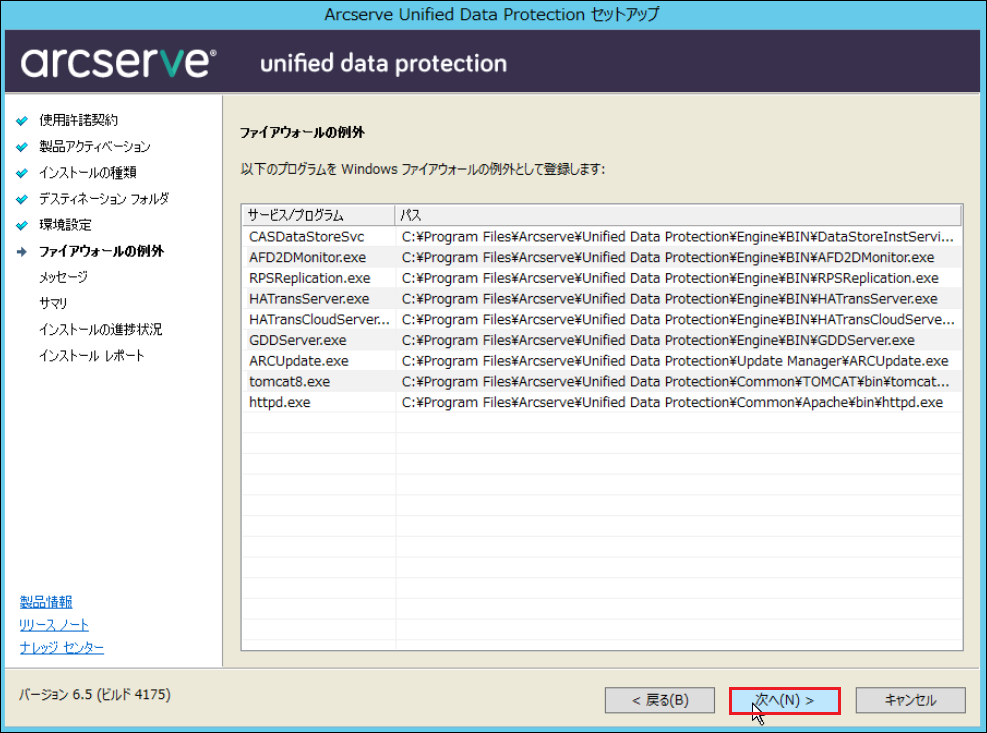Click the path ending BIN¥DataStoreInstServi...
This screenshot has height=733, width=987.
[678, 237]
